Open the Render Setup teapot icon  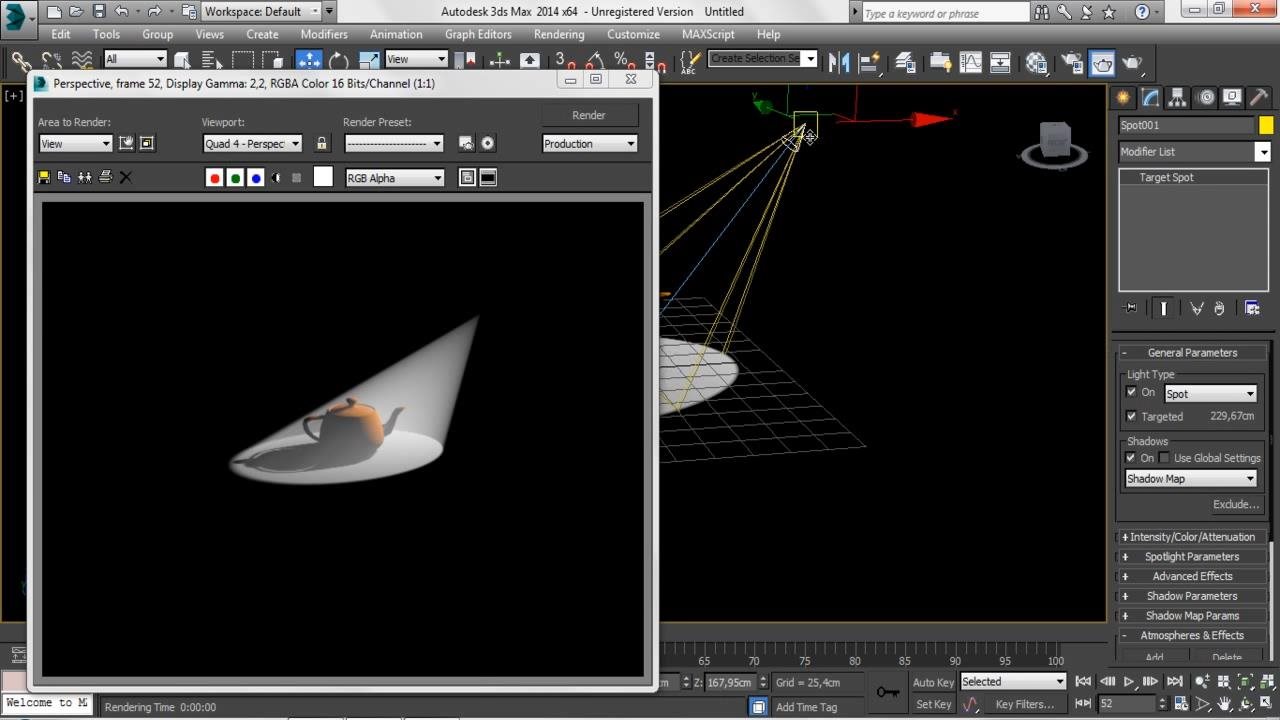pyautogui.click(x=1072, y=62)
